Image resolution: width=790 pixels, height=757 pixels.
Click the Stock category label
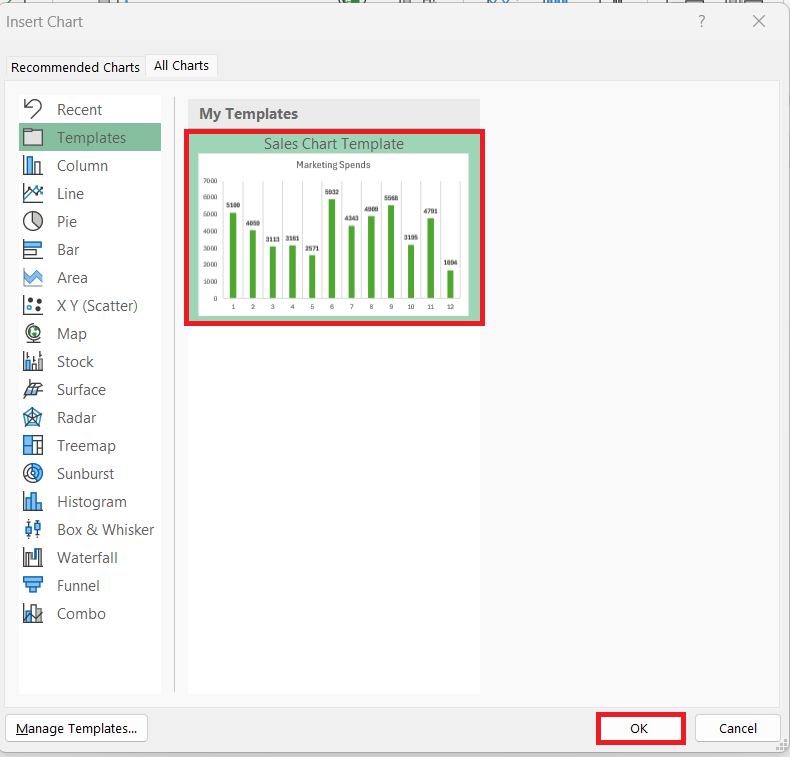(x=75, y=362)
